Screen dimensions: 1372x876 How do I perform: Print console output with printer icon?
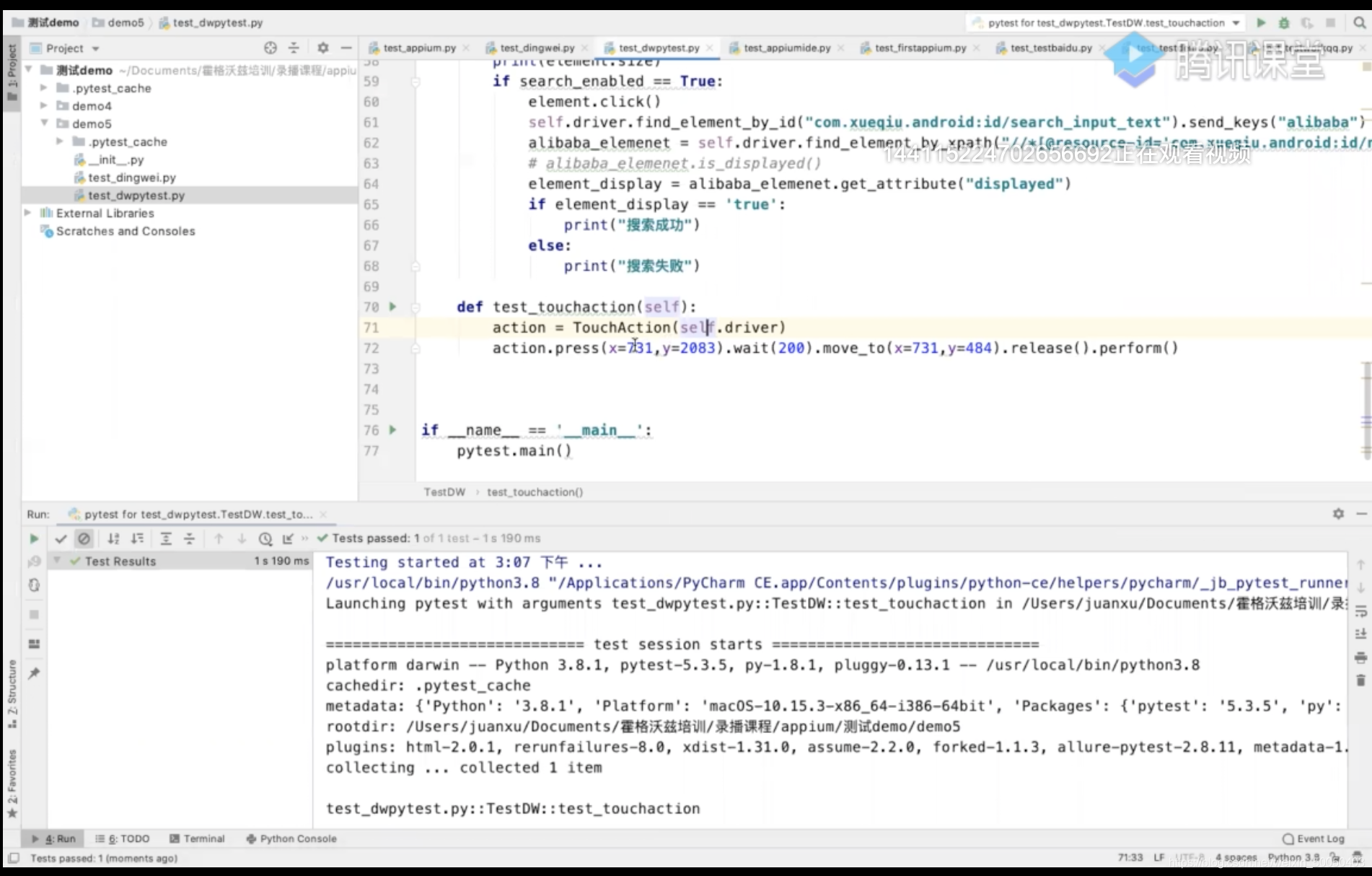(1361, 657)
